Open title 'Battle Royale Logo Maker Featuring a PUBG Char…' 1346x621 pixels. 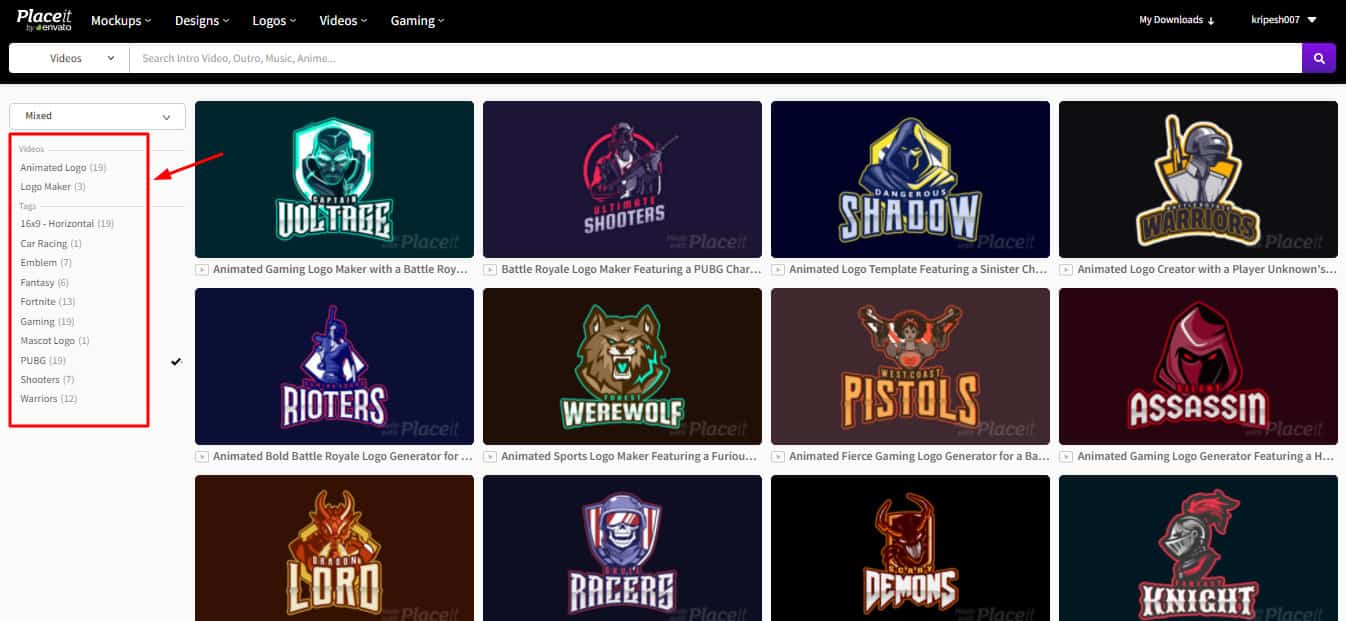[631, 270]
